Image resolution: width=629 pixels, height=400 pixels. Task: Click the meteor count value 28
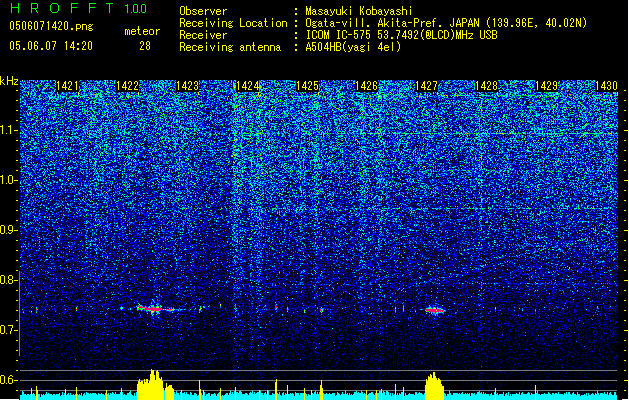point(145,46)
